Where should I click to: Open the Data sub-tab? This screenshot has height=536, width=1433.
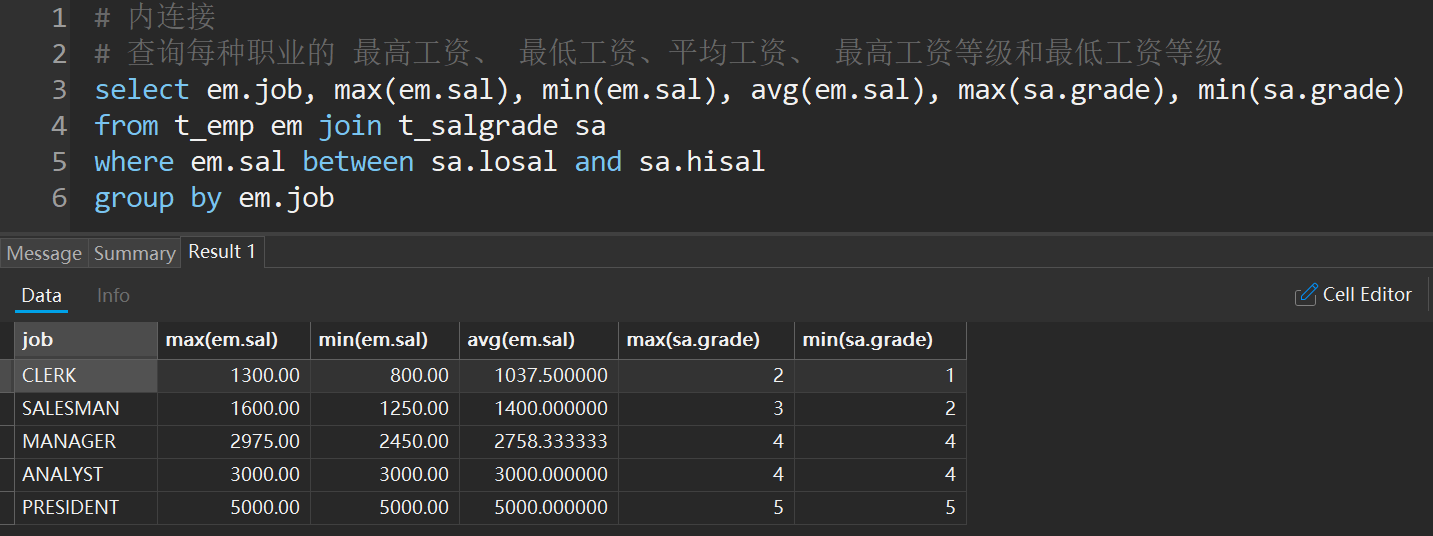41,295
